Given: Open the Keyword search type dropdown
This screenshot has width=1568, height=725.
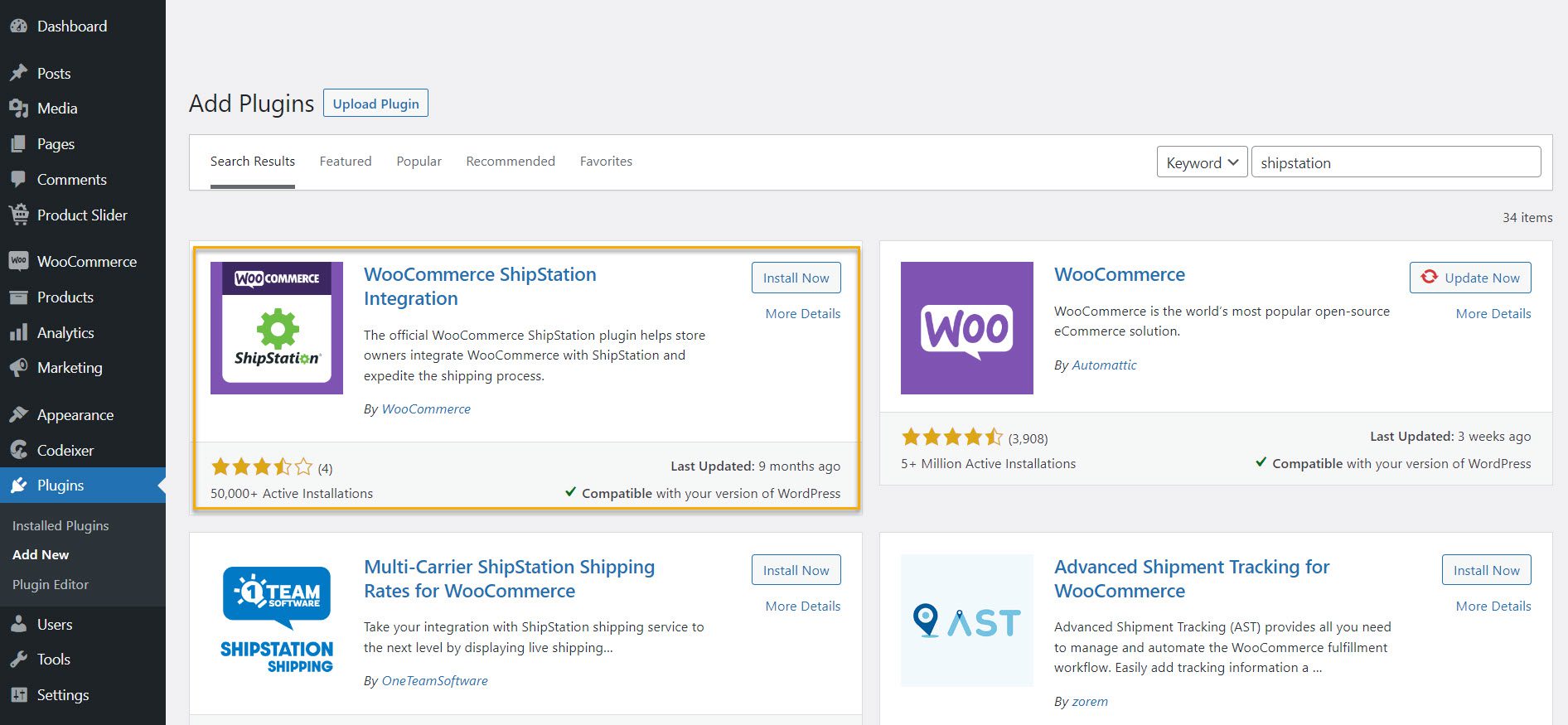Looking at the screenshot, I should (1202, 162).
